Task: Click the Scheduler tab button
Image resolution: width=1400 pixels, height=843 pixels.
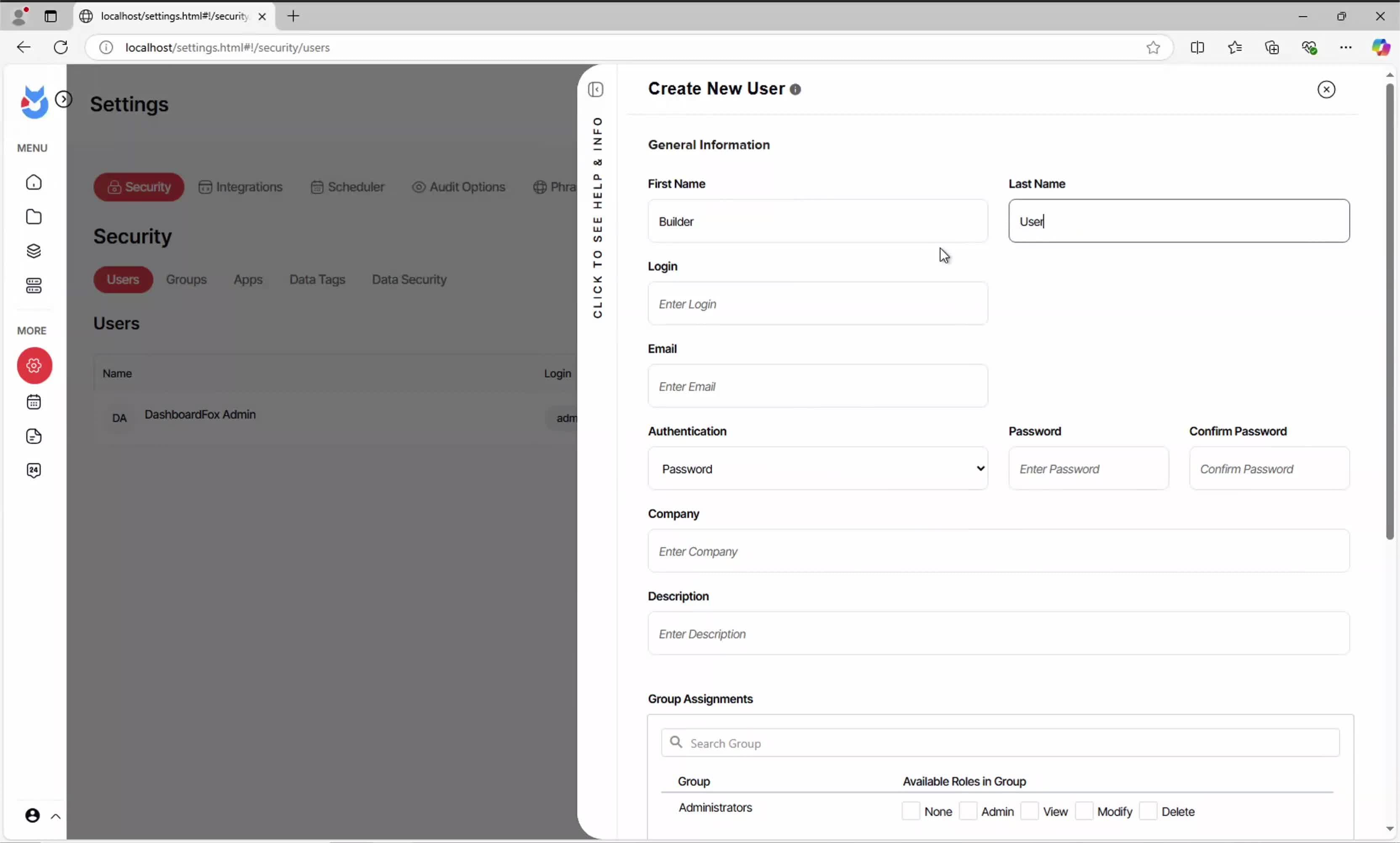Action: tap(347, 187)
